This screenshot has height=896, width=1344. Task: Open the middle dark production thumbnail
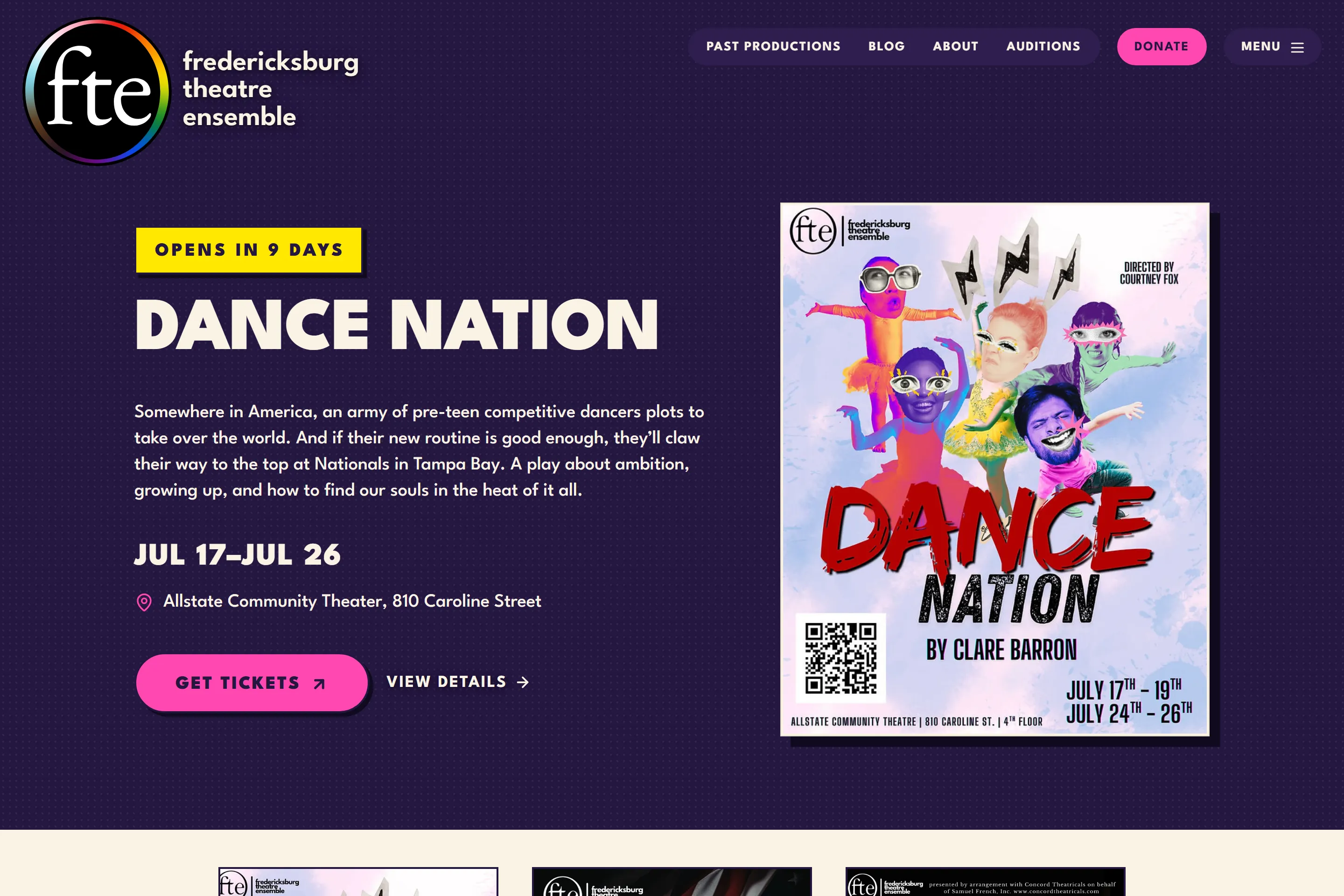click(672, 881)
